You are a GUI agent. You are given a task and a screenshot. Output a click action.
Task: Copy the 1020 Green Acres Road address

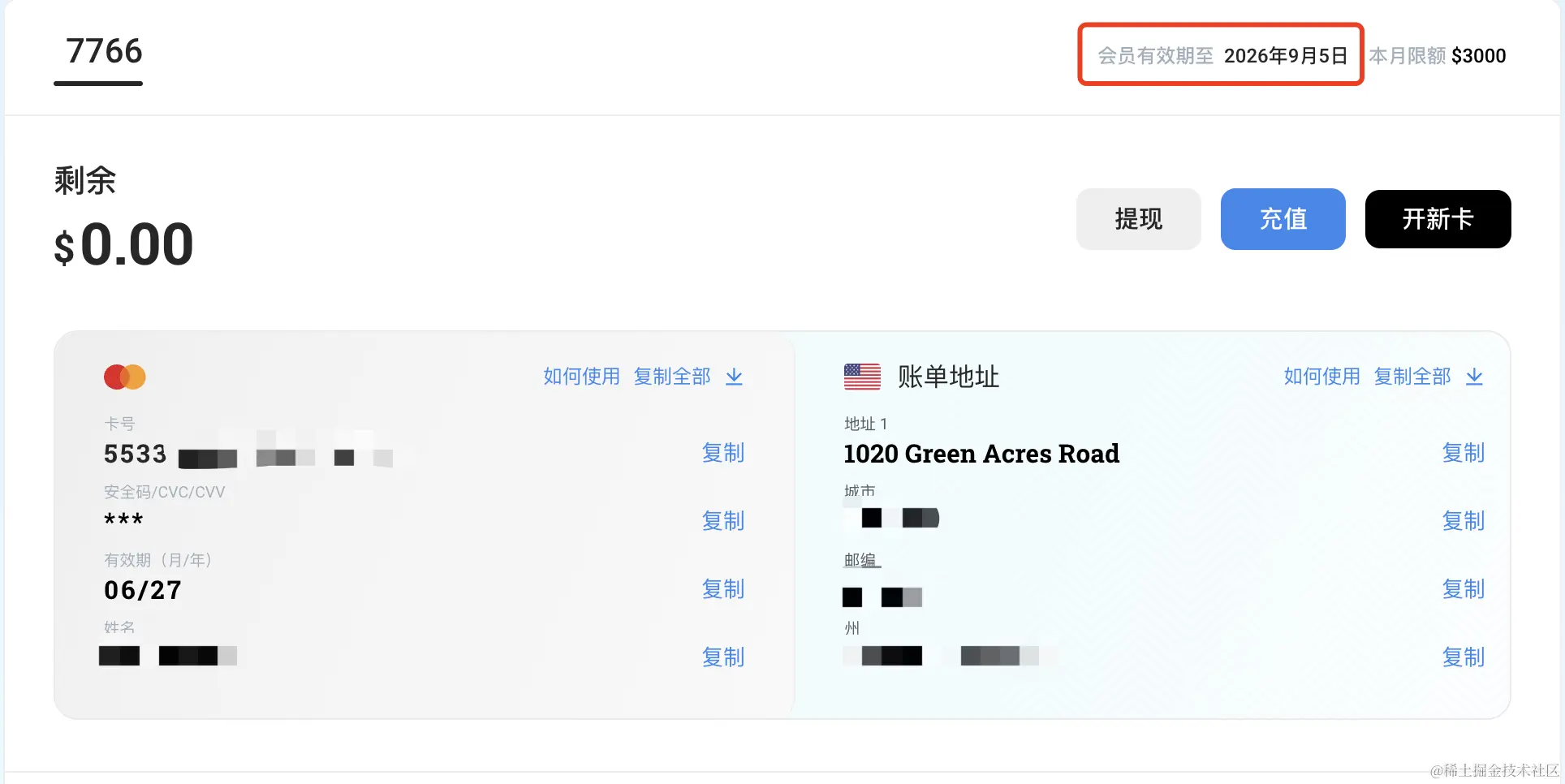[1463, 453]
